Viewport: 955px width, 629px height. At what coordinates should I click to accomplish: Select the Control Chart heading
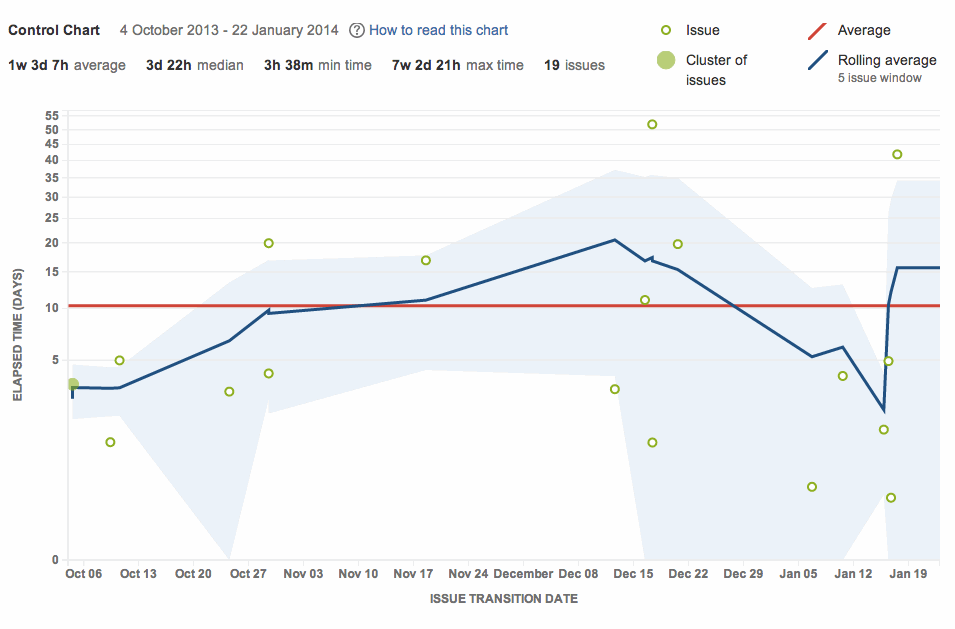57,30
